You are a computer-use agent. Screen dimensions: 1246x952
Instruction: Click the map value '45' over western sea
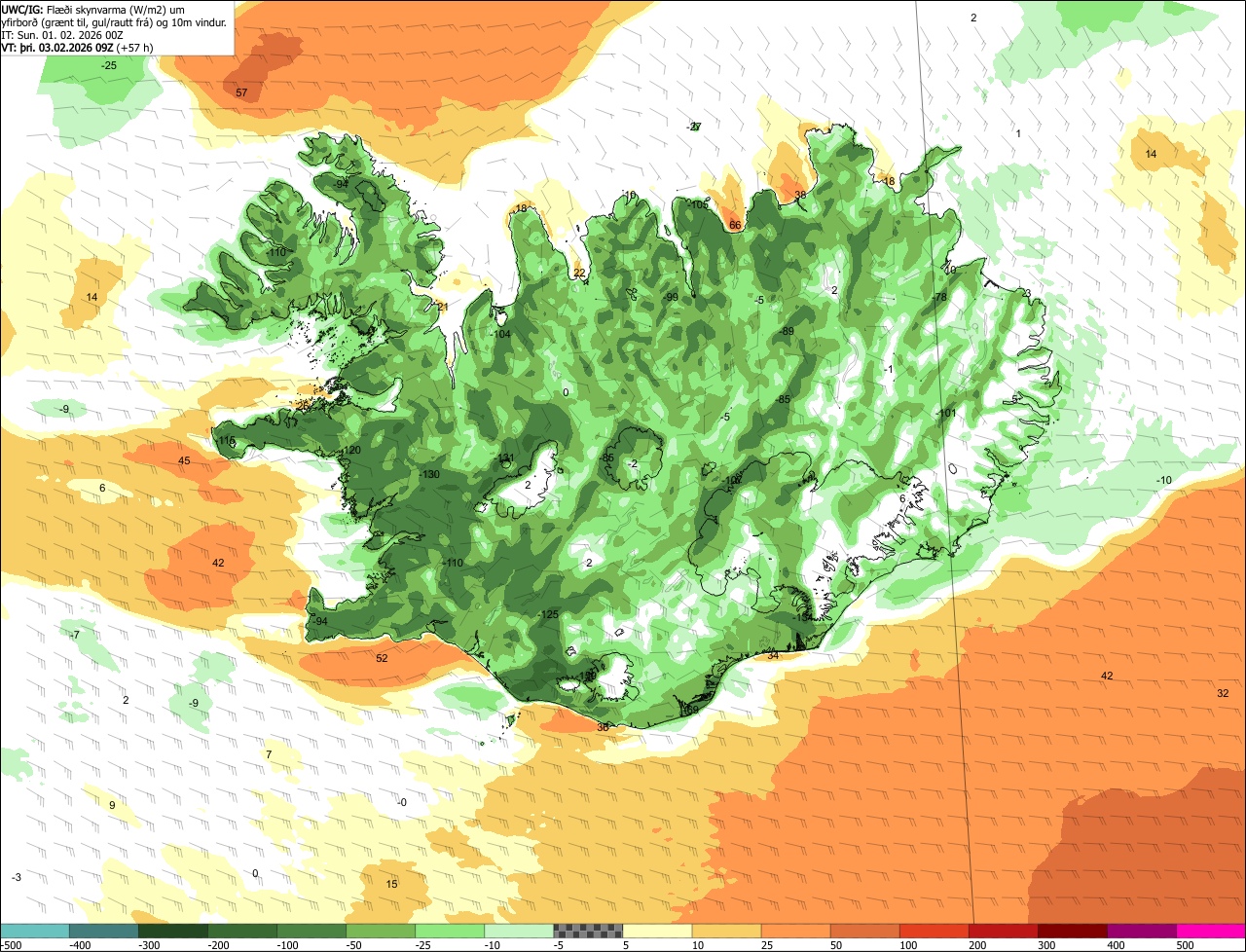(x=184, y=460)
